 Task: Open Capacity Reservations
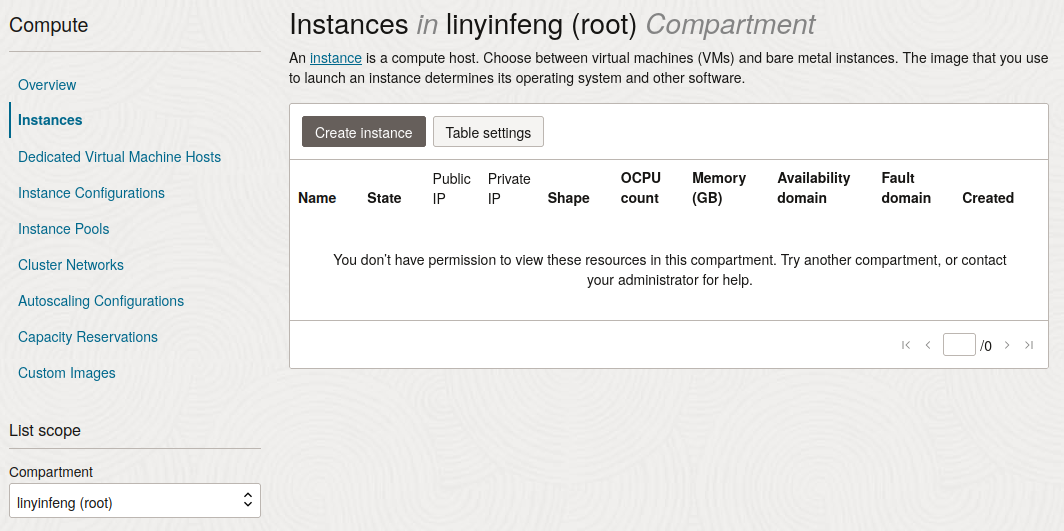point(88,337)
